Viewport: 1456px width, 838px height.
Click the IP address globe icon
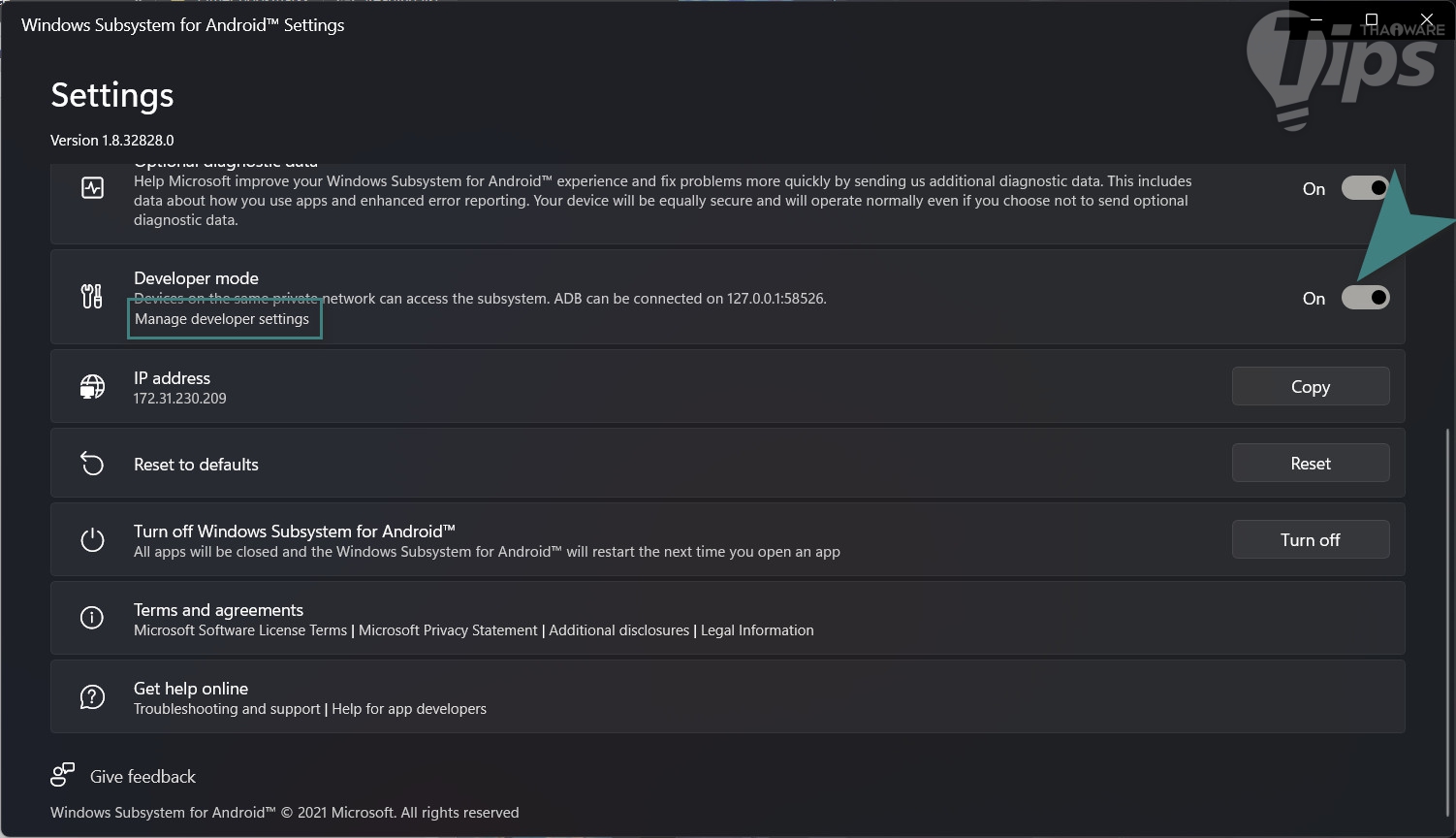tap(92, 387)
